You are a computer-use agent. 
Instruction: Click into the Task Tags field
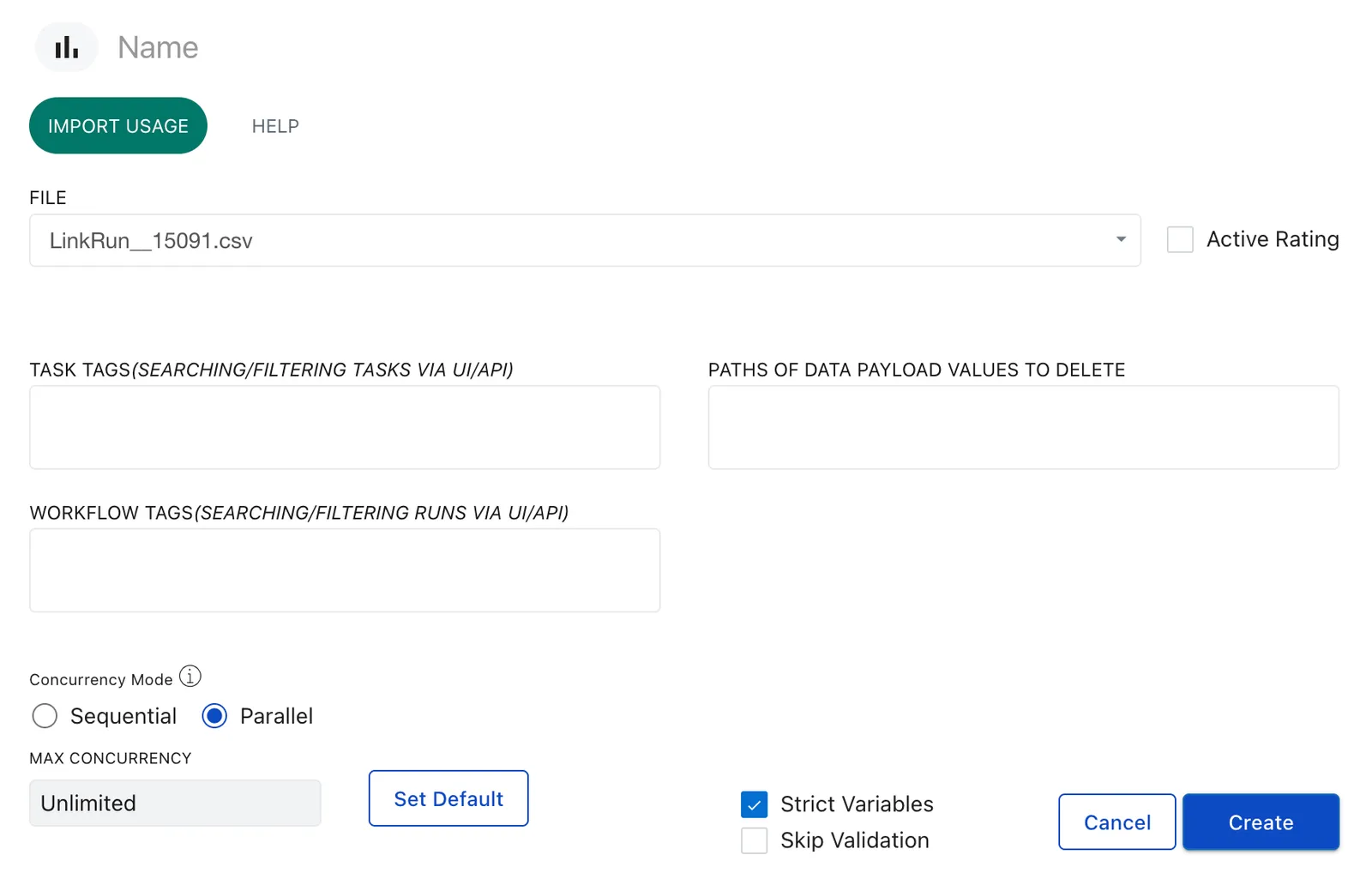click(x=345, y=427)
